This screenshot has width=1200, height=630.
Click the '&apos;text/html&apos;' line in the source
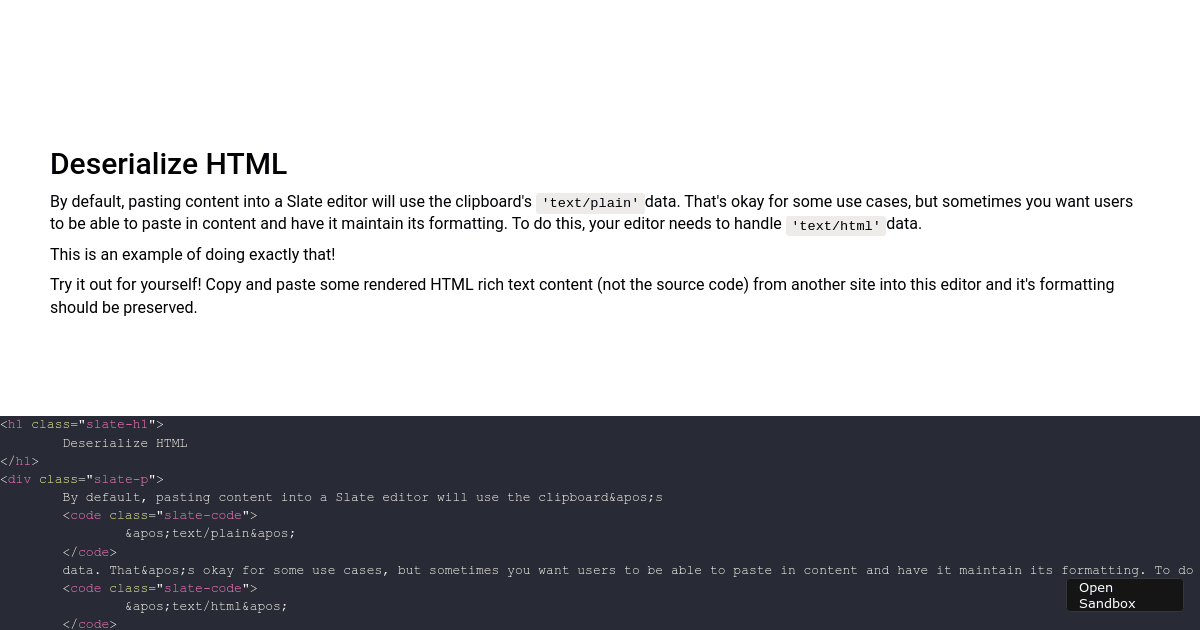click(x=204, y=606)
